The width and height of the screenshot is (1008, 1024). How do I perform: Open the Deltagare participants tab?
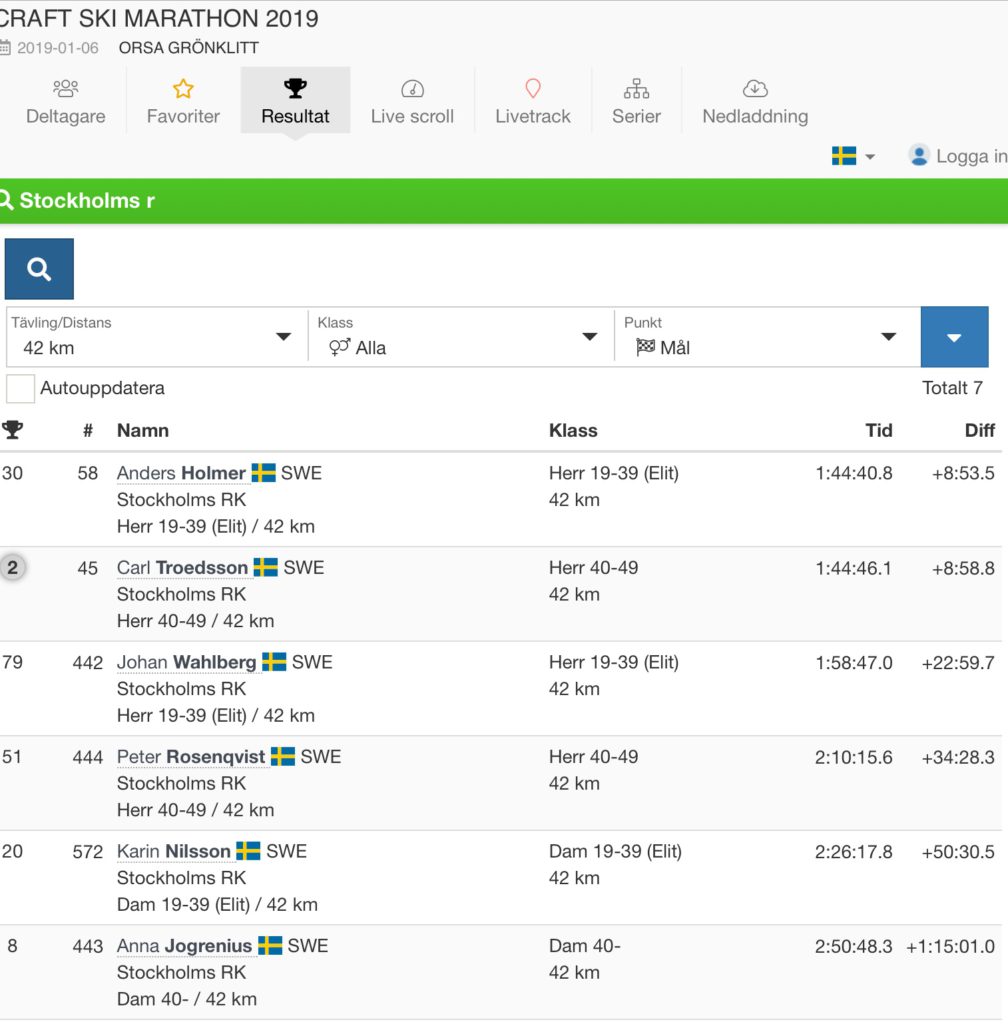click(65, 101)
